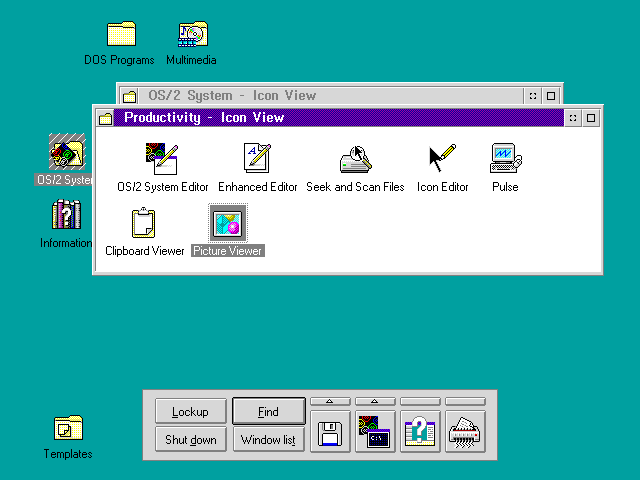Click the Productivity - Icon View title bar
The width and height of the screenshot is (640, 480).
(339, 118)
